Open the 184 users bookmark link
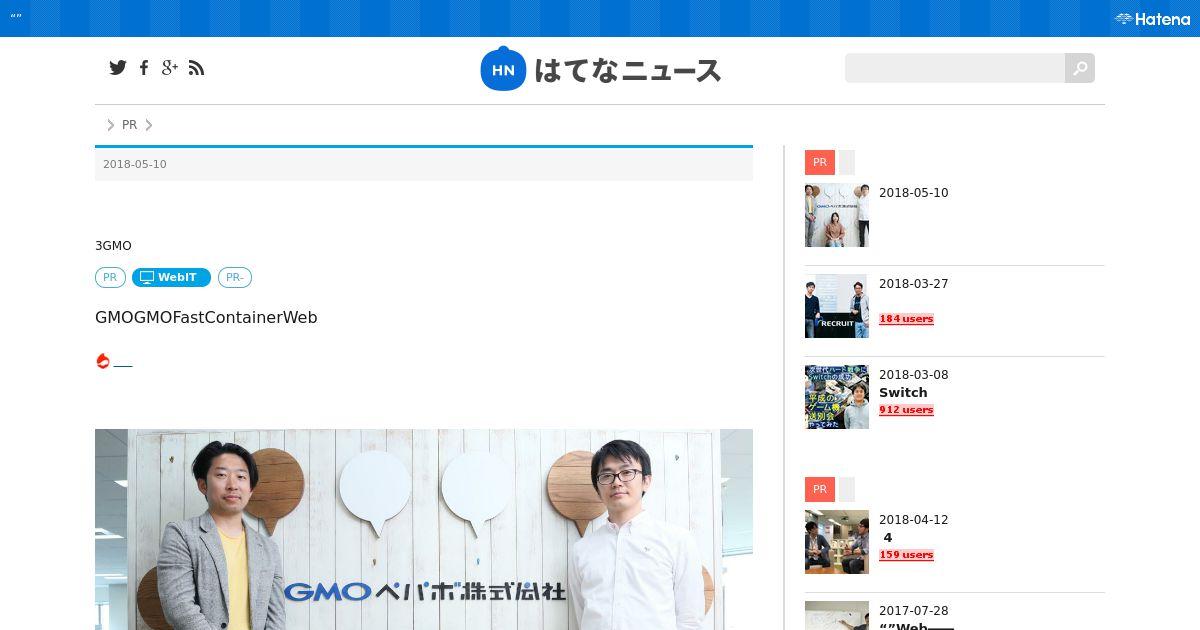 (x=906, y=319)
